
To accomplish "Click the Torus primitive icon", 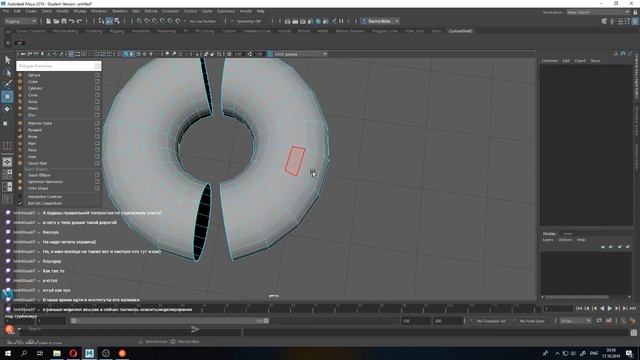I will pos(20,102).
